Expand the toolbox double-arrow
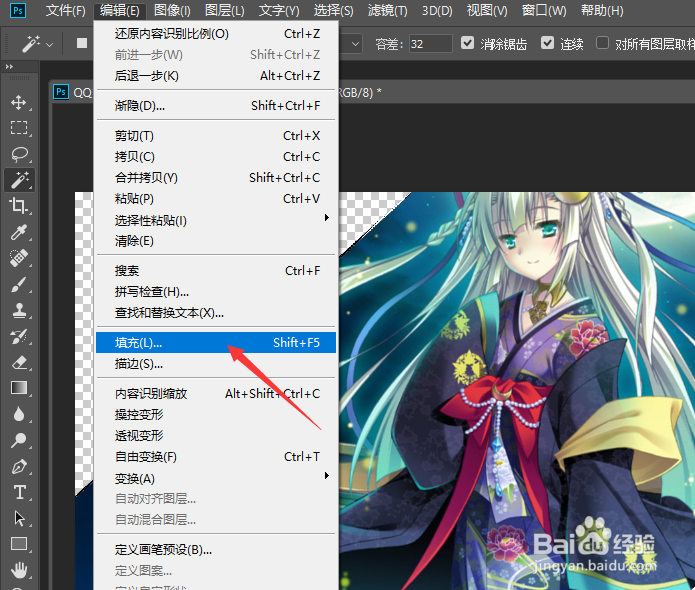Viewport: 695px width, 590px height. tap(9, 66)
